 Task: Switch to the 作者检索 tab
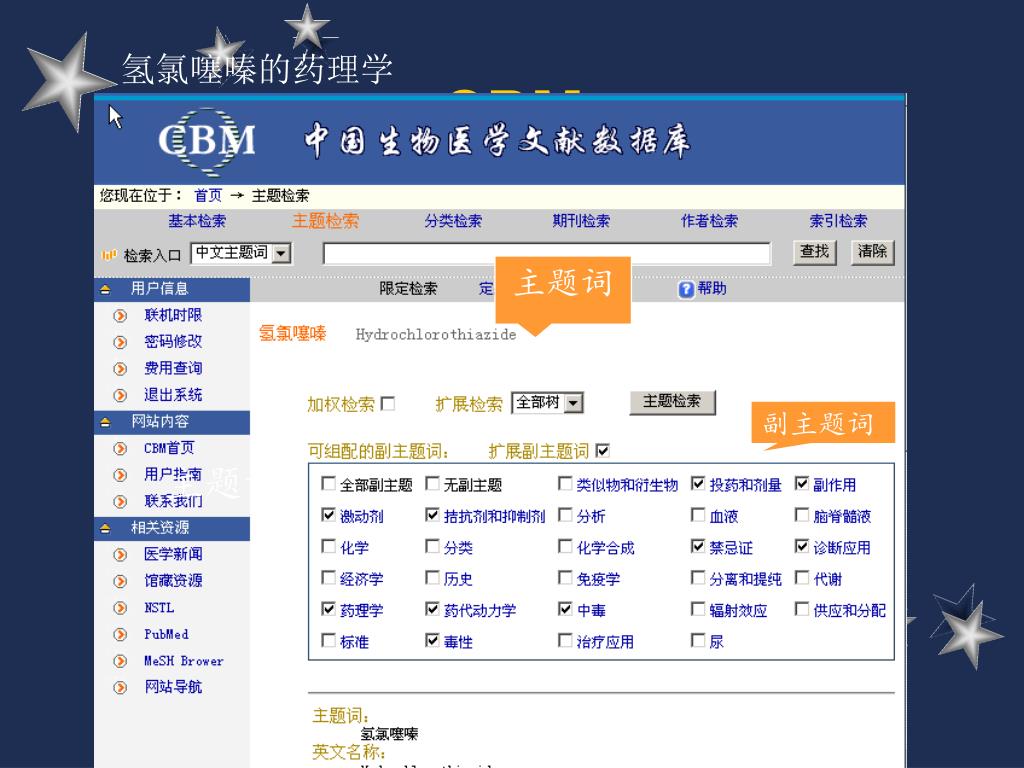coord(709,221)
